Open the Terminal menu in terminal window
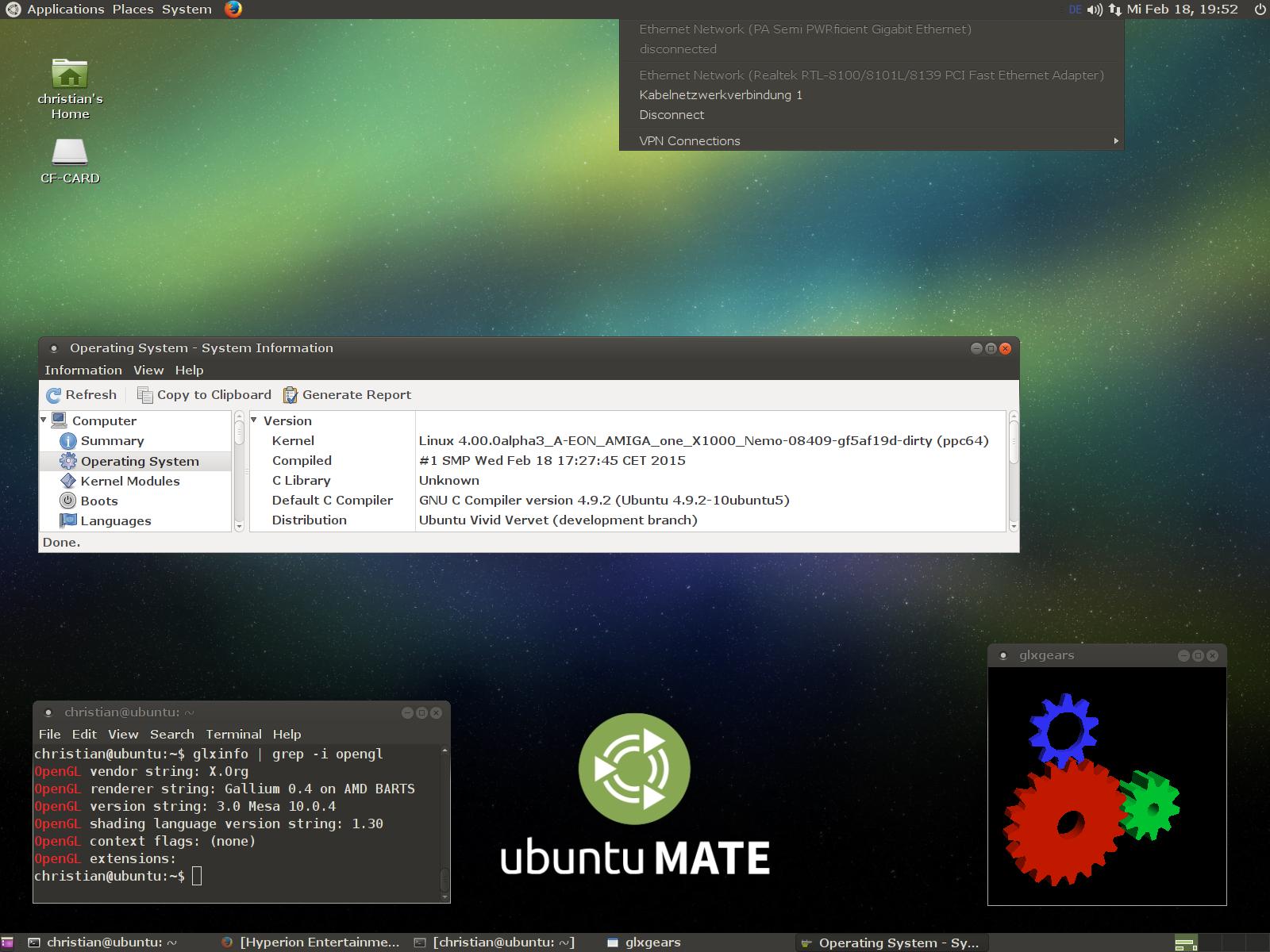Image resolution: width=1270 pixels, height=952 pixels. (233, 735)
